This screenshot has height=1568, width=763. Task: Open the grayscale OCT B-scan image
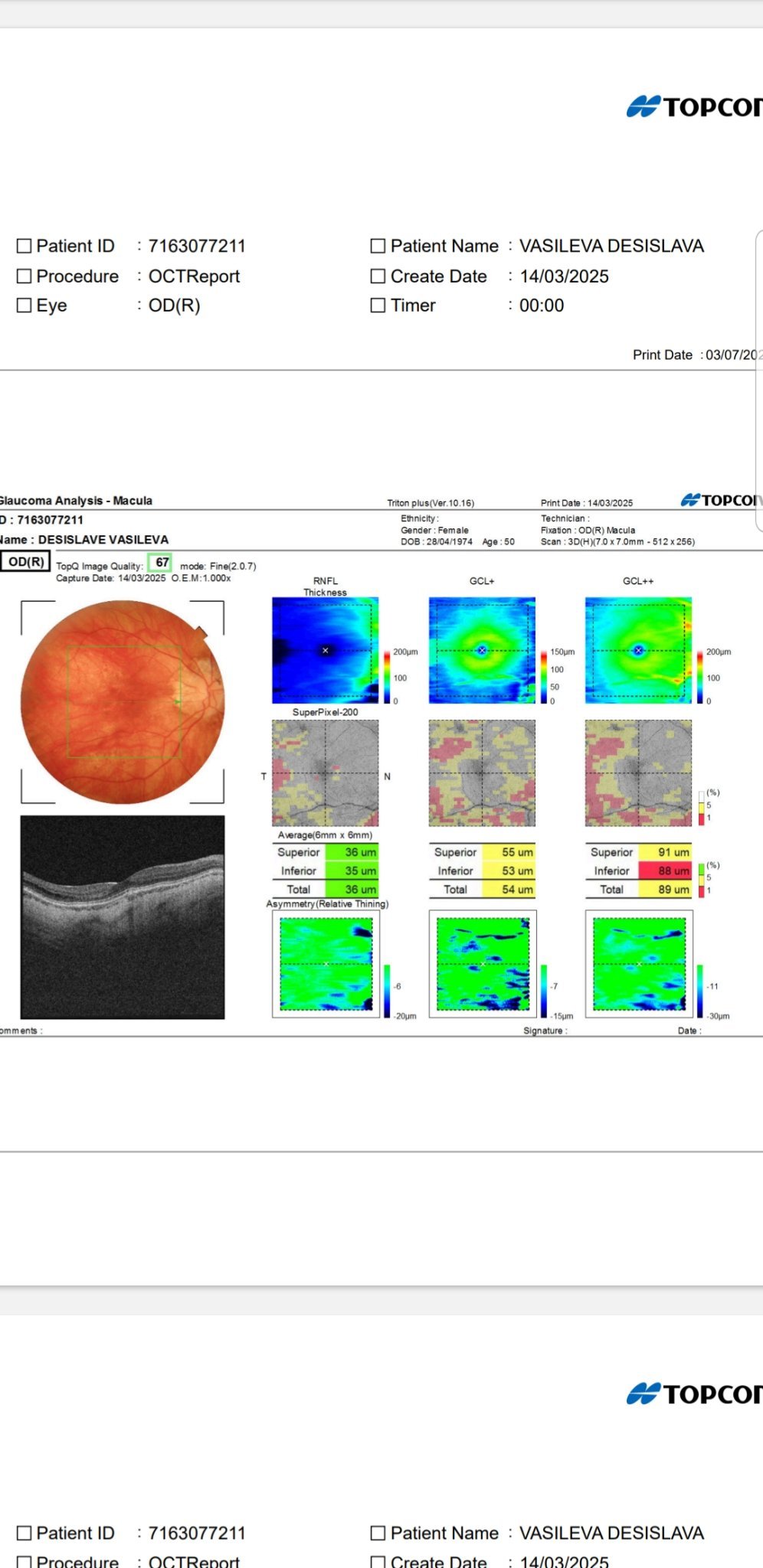(x=123, y=916)
